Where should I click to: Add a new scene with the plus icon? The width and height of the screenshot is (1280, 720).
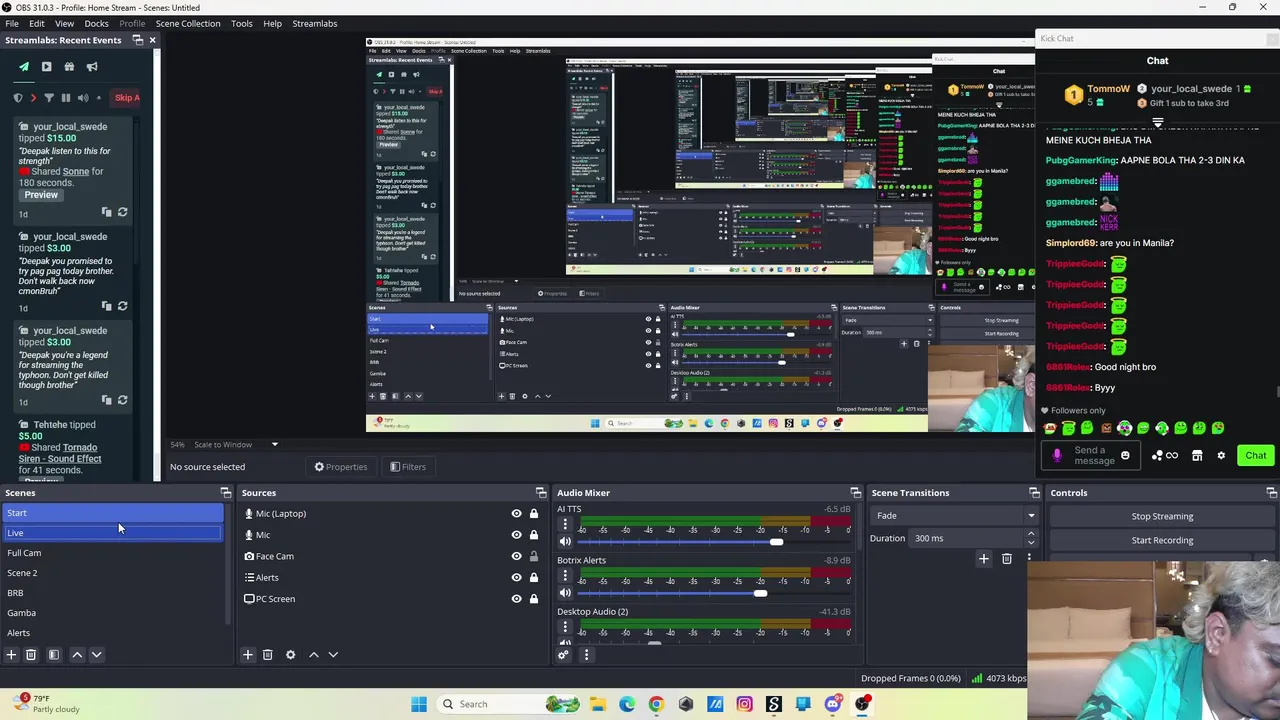11,655
